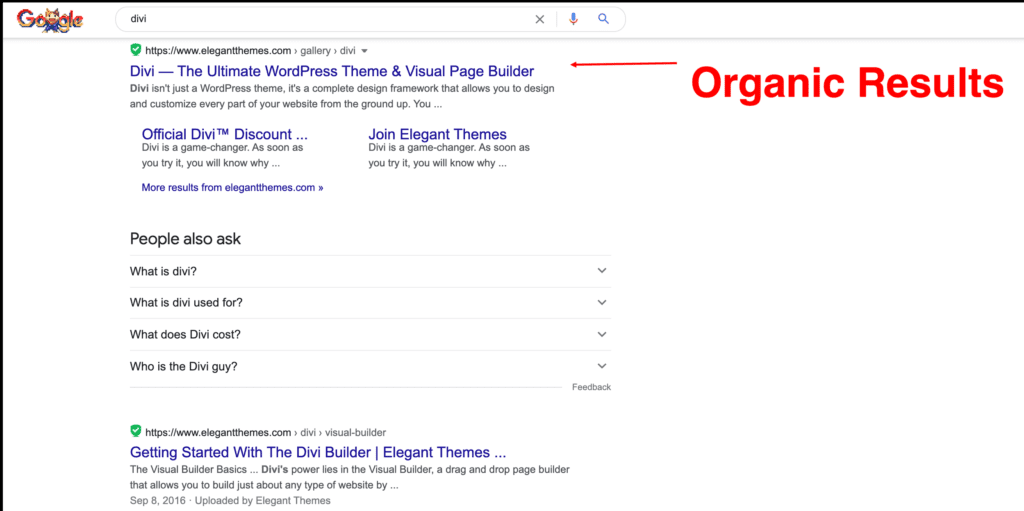Open "Getting Started With The Divi Builder" result
The width and height of the screenshot is (1024, 511).
(x=318, y=452)
